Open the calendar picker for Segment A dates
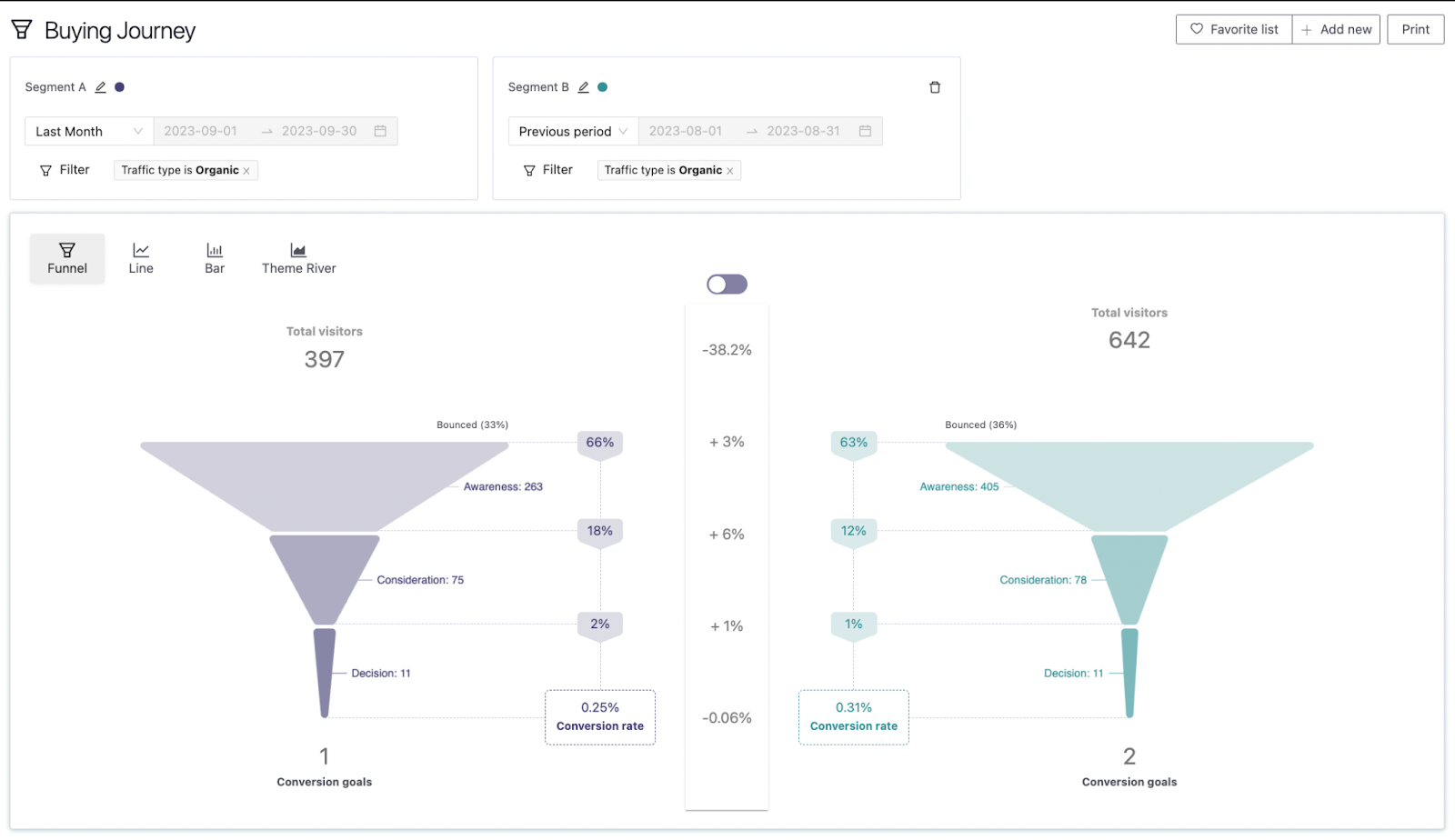The width and height of the screenshot is (1455, 840). [x=380, y=131]
